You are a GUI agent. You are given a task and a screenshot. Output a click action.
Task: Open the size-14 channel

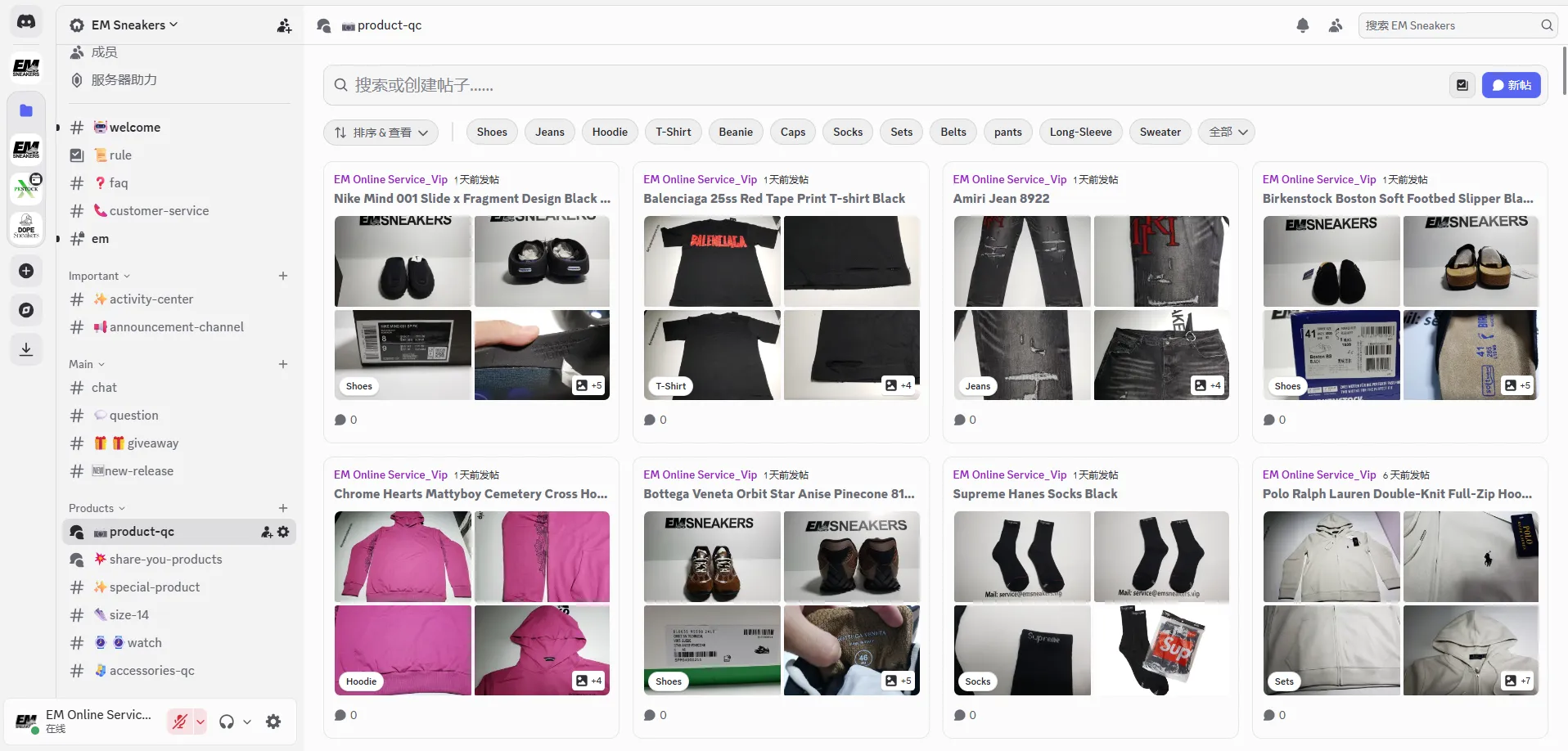(x=178, y=615)
